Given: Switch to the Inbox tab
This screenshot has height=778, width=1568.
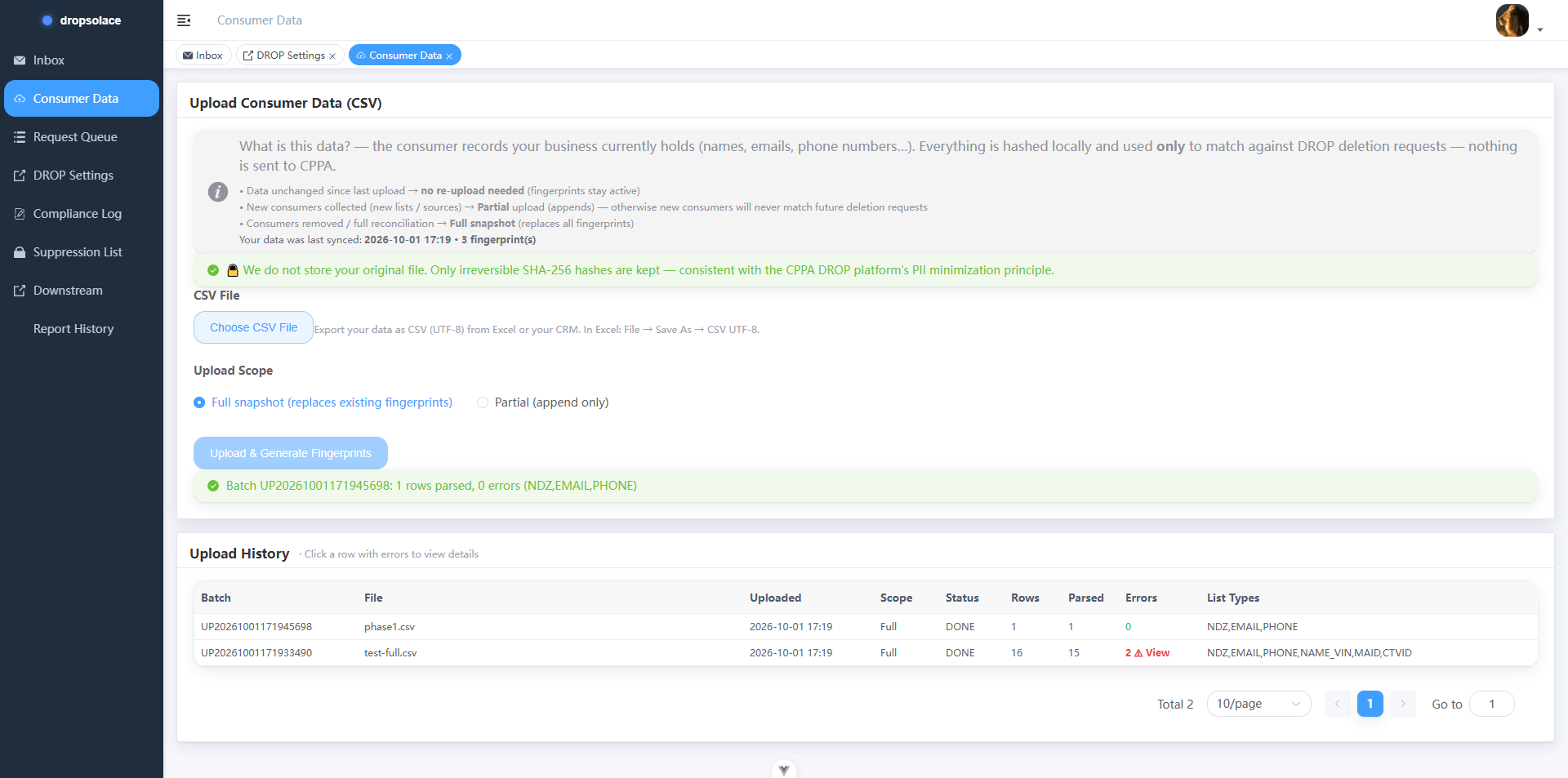Looking at the screenshot, I should tap(203, 56).
